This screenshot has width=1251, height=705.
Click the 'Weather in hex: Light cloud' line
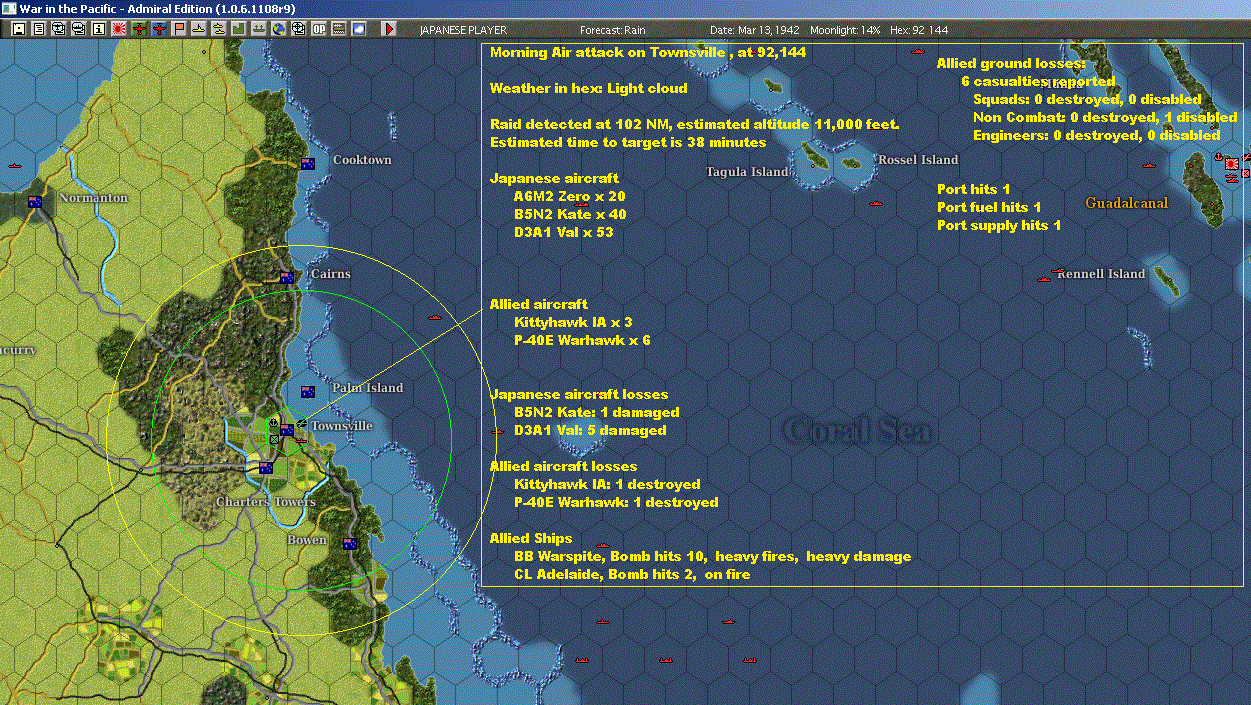tap(589, 88)
